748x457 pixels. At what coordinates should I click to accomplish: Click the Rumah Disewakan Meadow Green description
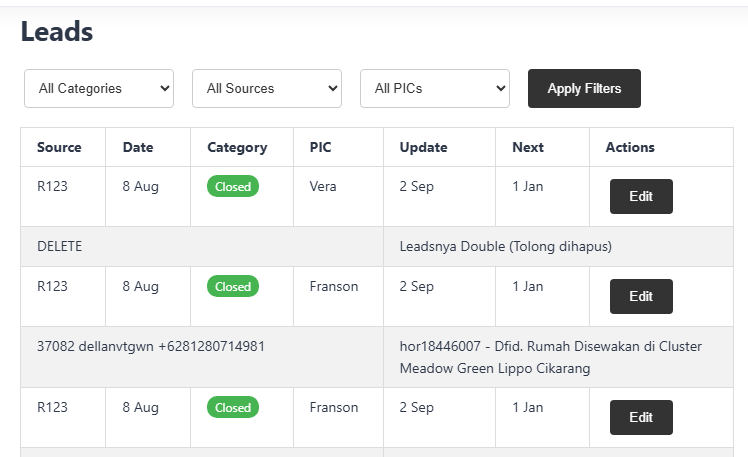tap(550, 357)
